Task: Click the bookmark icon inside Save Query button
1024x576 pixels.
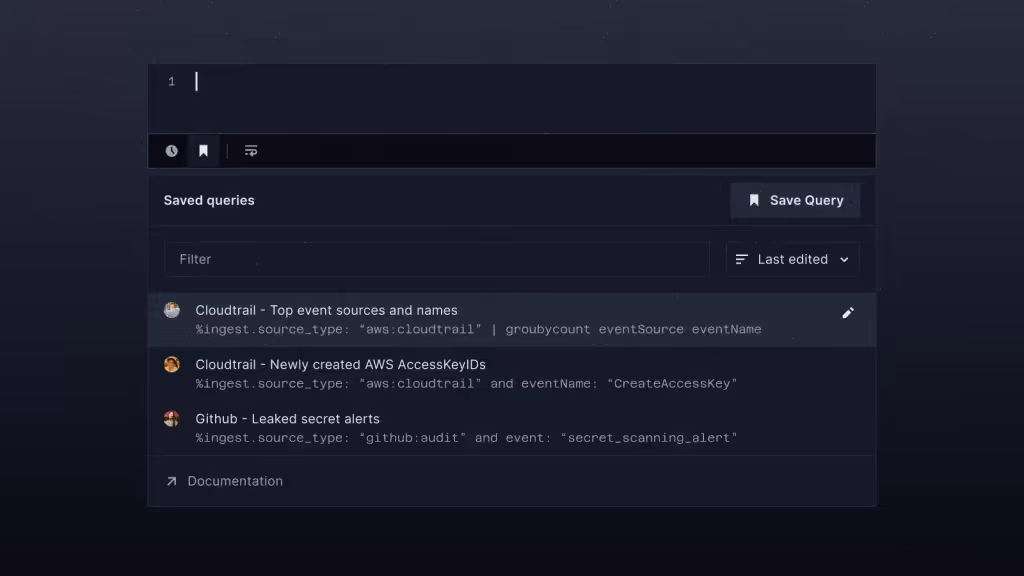Action: [x=754, y=200]
